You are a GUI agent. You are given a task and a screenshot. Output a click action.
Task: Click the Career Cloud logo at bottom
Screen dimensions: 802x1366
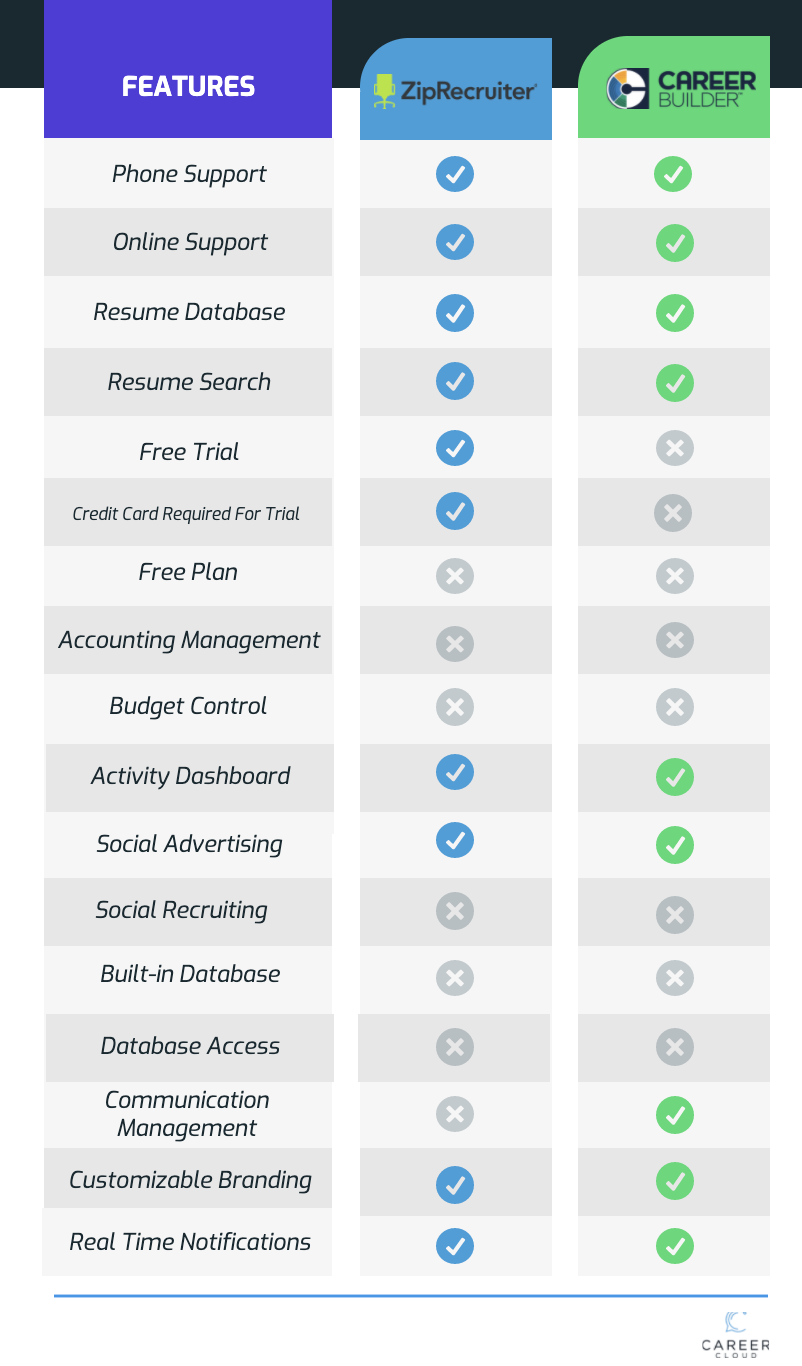tap(736, 1333)
